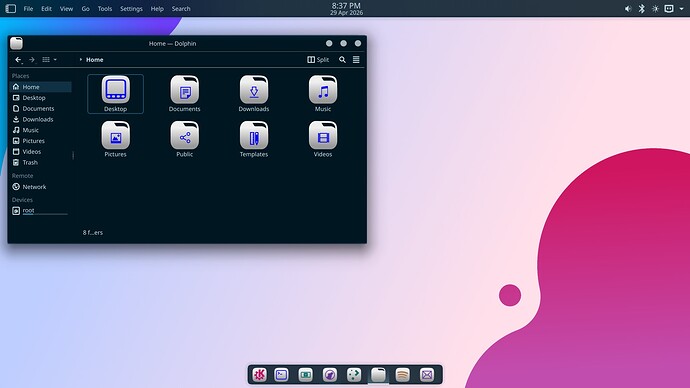Click the Home breadcrumb in location bar

[x=95, y=60]
